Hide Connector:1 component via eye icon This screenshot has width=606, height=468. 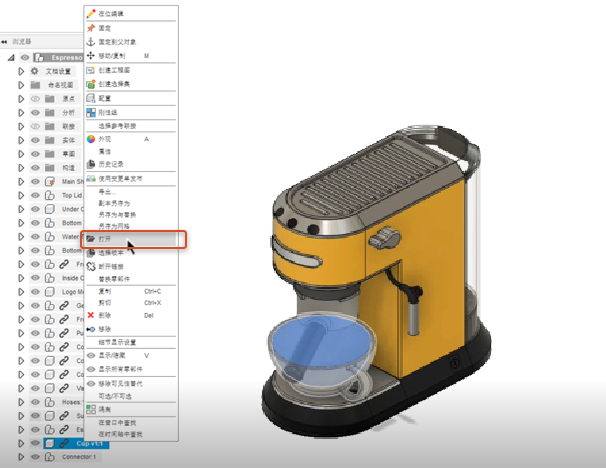(x=35, y=457)
